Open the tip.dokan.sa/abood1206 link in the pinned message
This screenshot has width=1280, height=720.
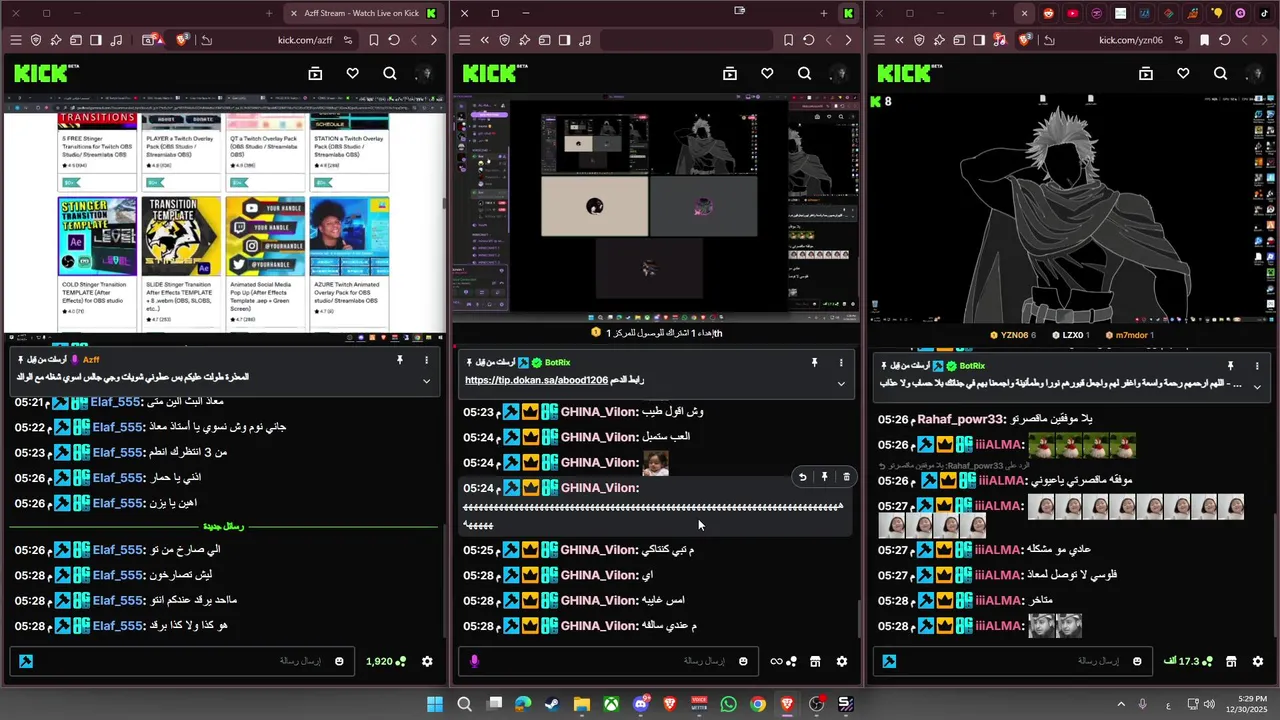click(x=536, y=381)
